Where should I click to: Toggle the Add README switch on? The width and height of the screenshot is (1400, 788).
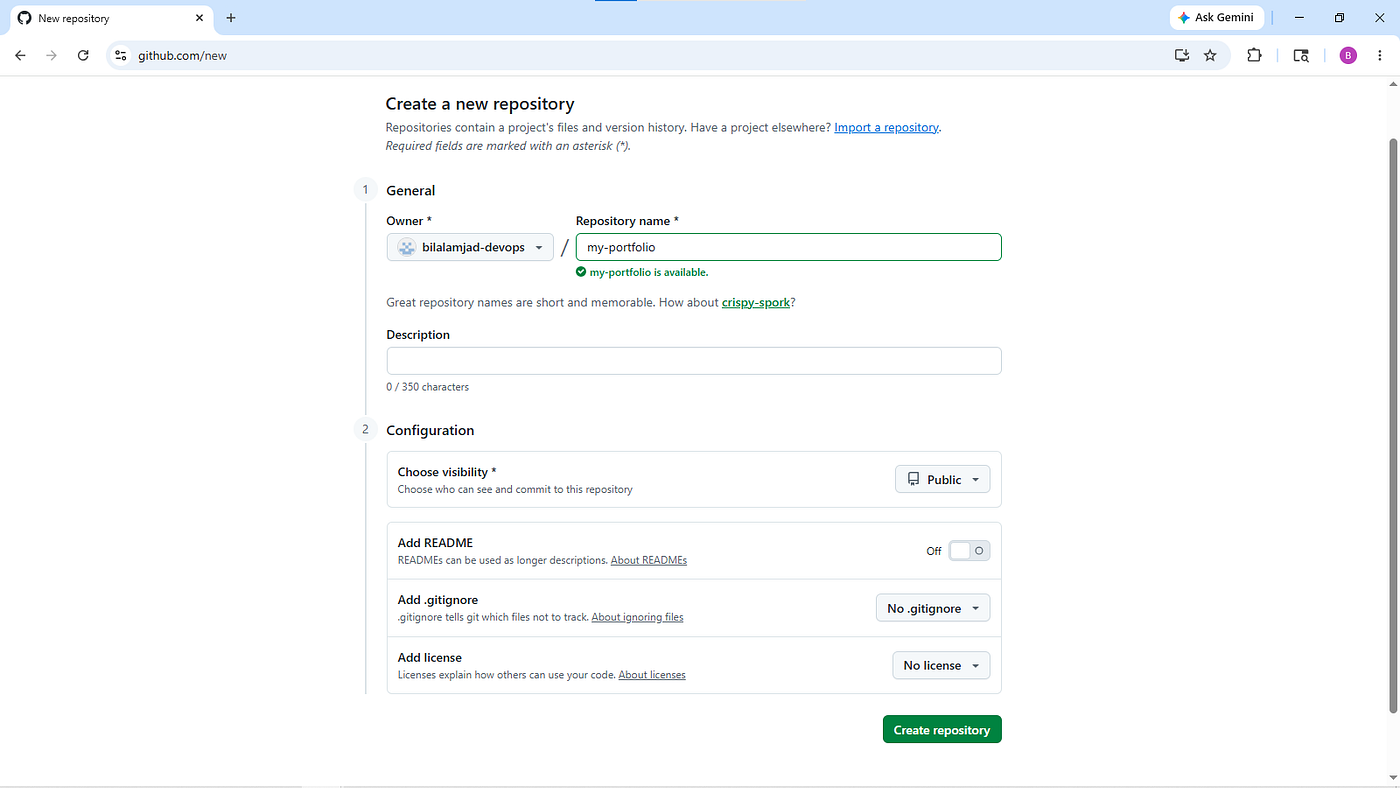click(969, 551)
